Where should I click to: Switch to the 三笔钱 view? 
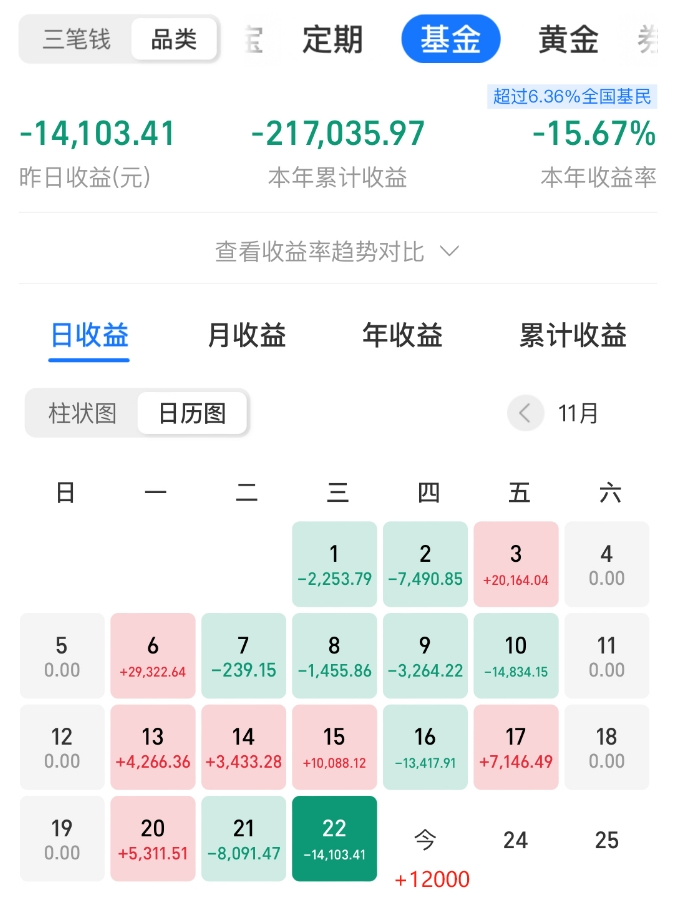pos(76,40)
